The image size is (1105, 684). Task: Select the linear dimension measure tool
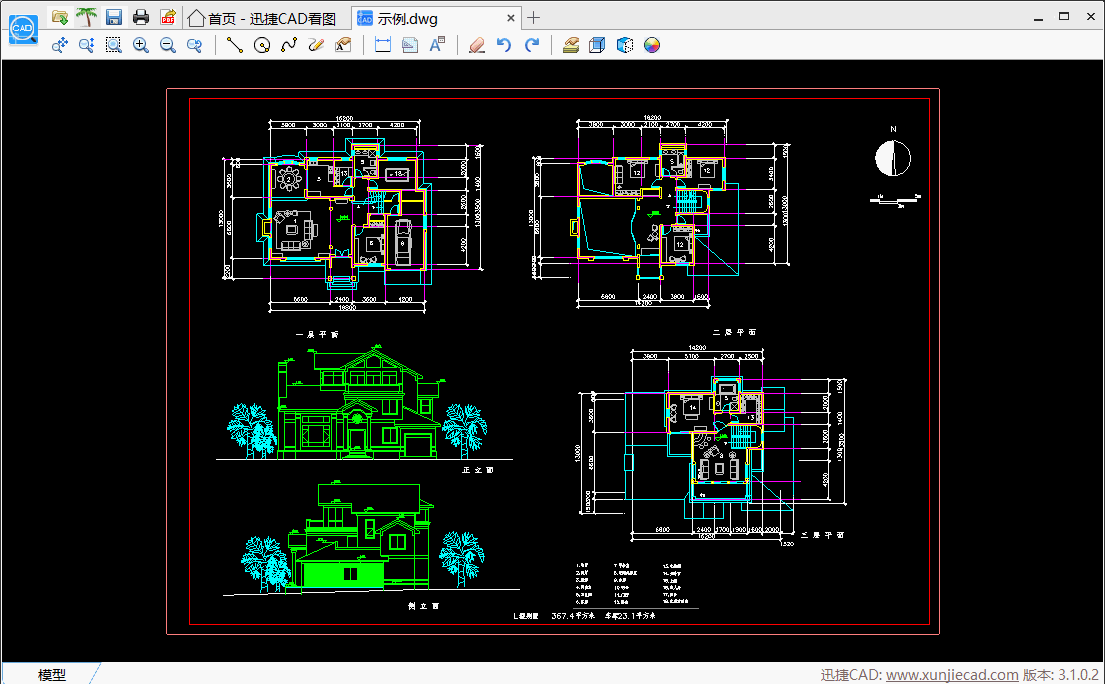pos(383,45)
